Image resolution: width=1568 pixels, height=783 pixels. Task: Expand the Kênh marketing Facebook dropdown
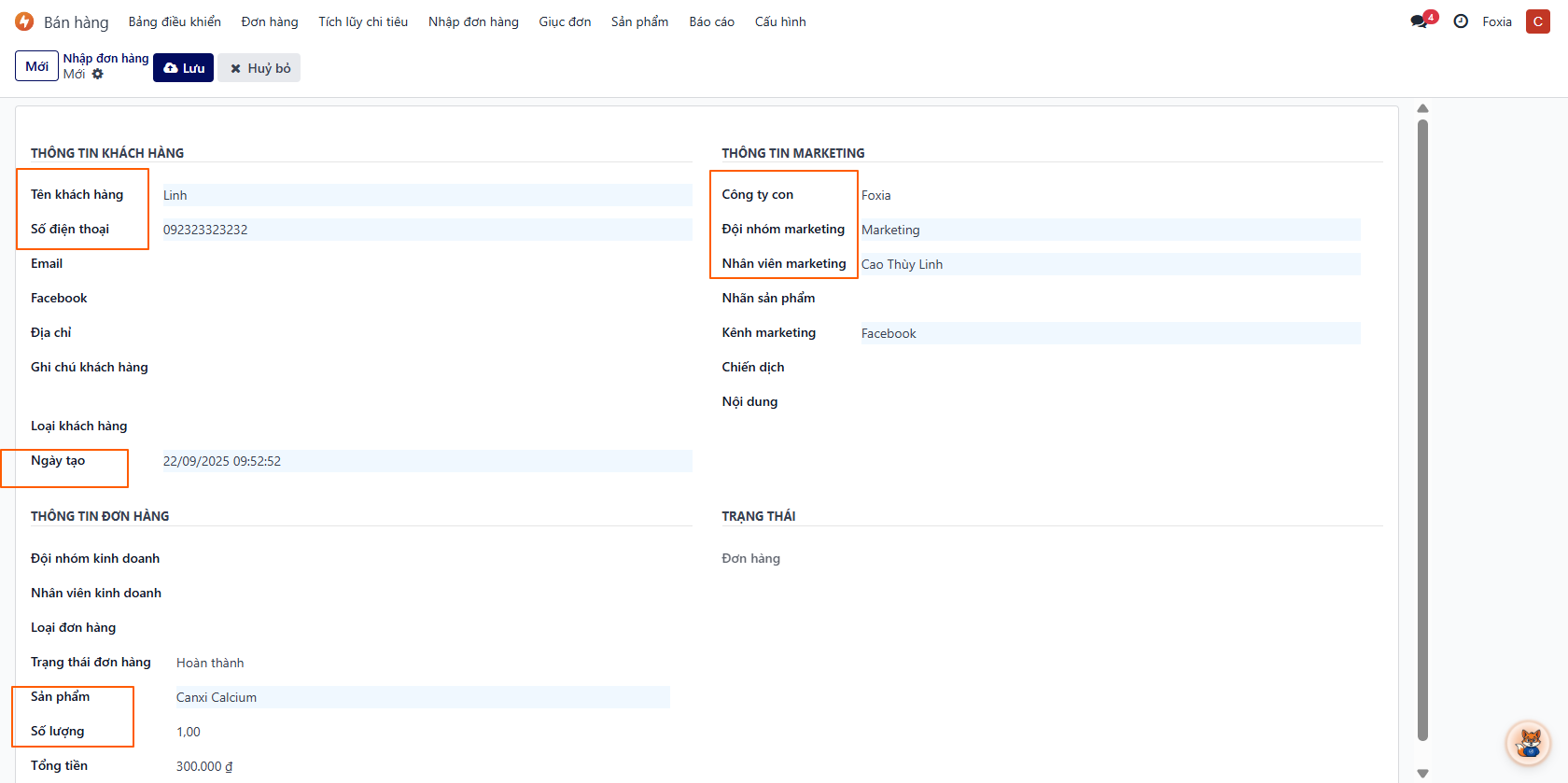[x=1109, y=333]
